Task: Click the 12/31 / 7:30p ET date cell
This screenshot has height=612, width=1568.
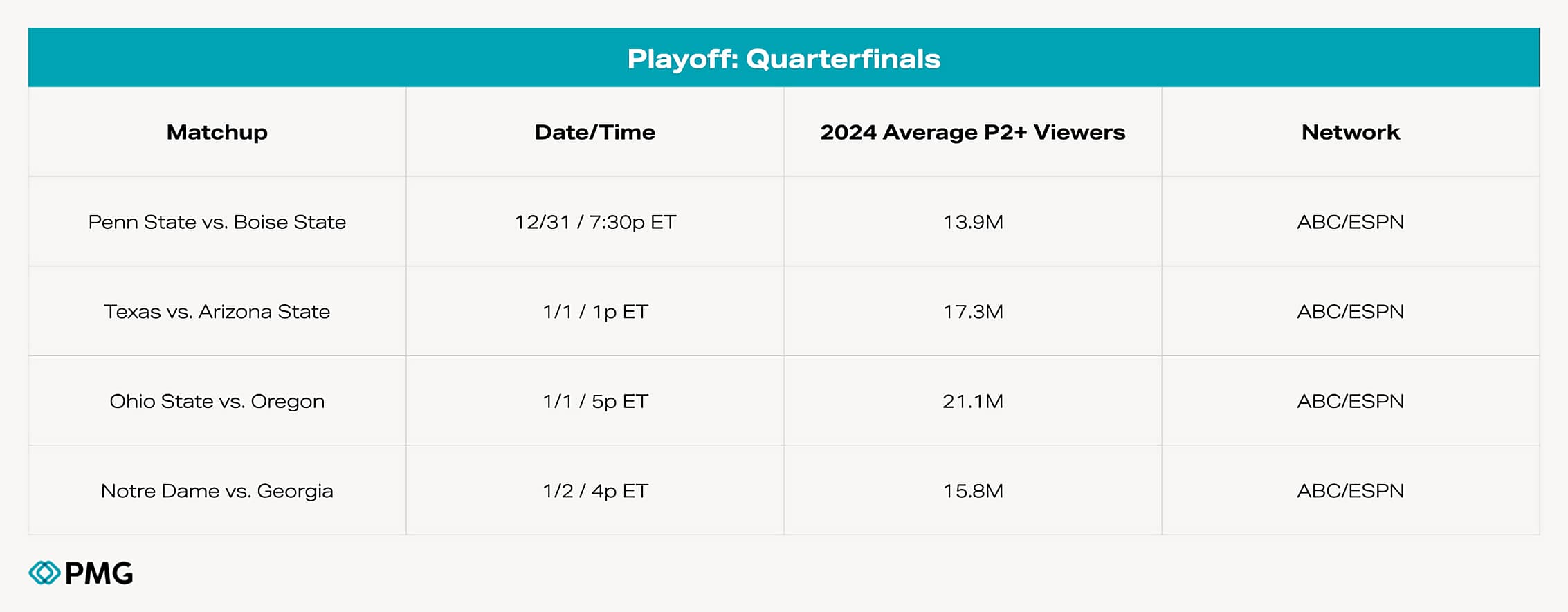Action: (x=594, y=222)
